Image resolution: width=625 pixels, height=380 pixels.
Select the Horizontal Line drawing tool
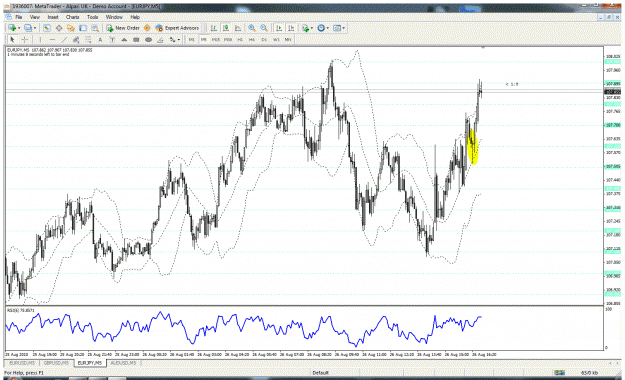(x=52, y=39)
